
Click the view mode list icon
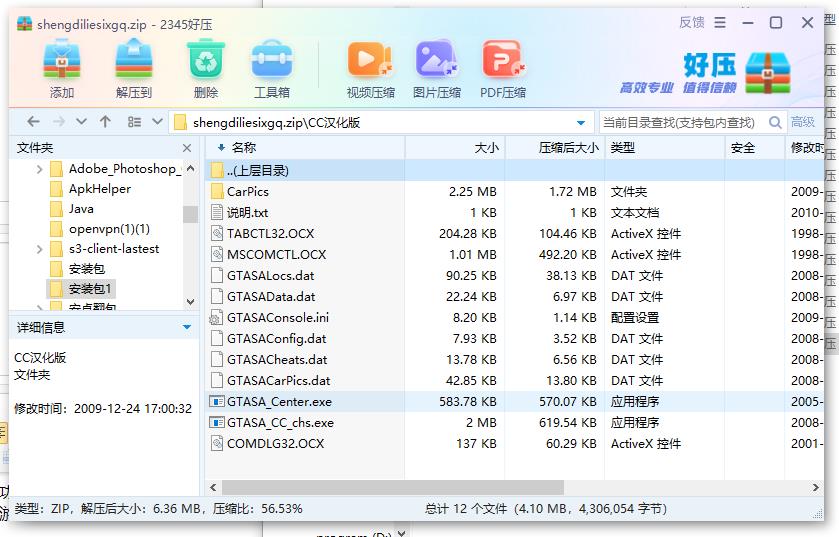coord(134,122)
